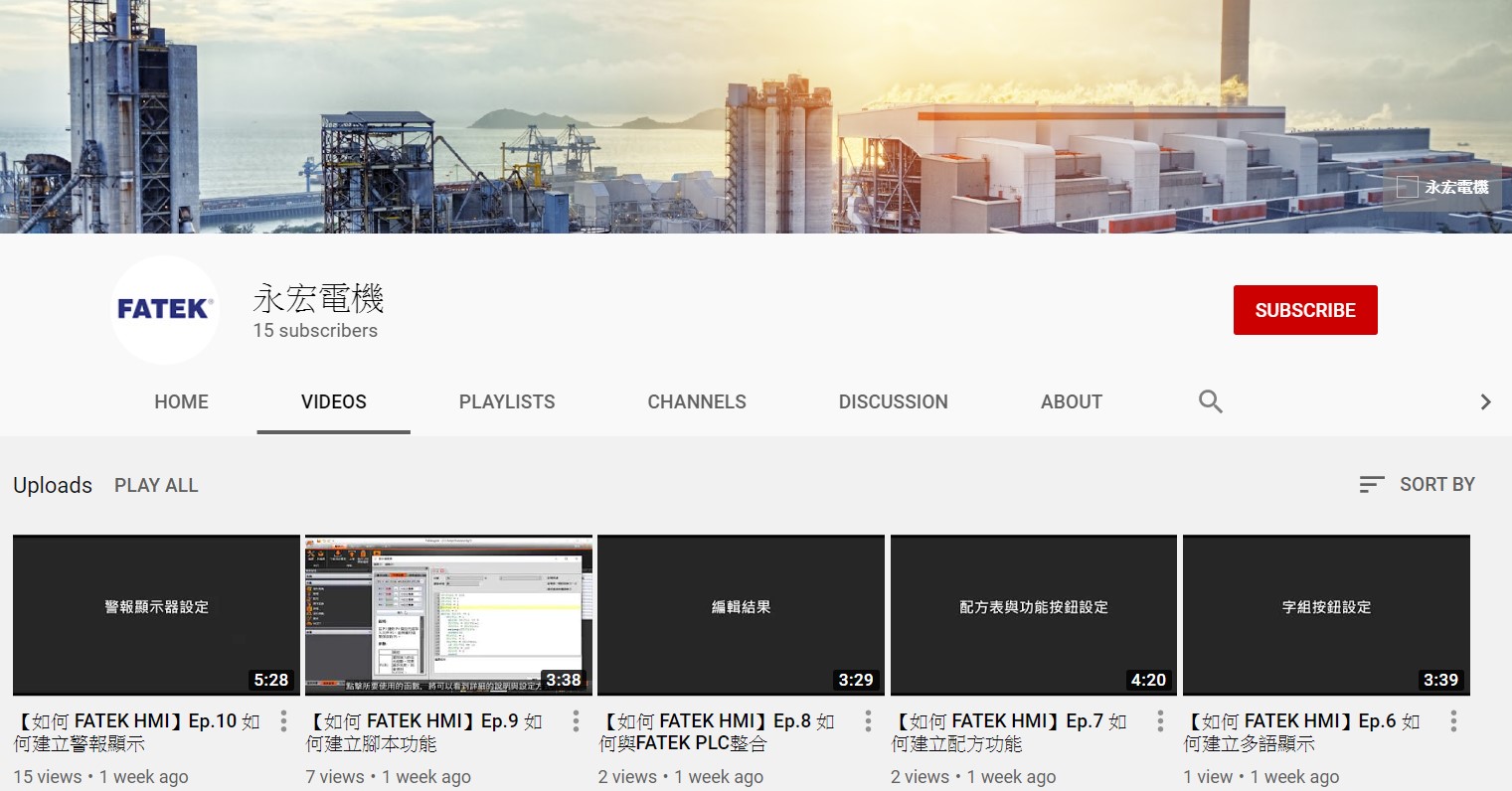This screenshot has width=1512, height=791.
Task: Open three-dot menu for Ep.9 video
Action: [576, 721]
